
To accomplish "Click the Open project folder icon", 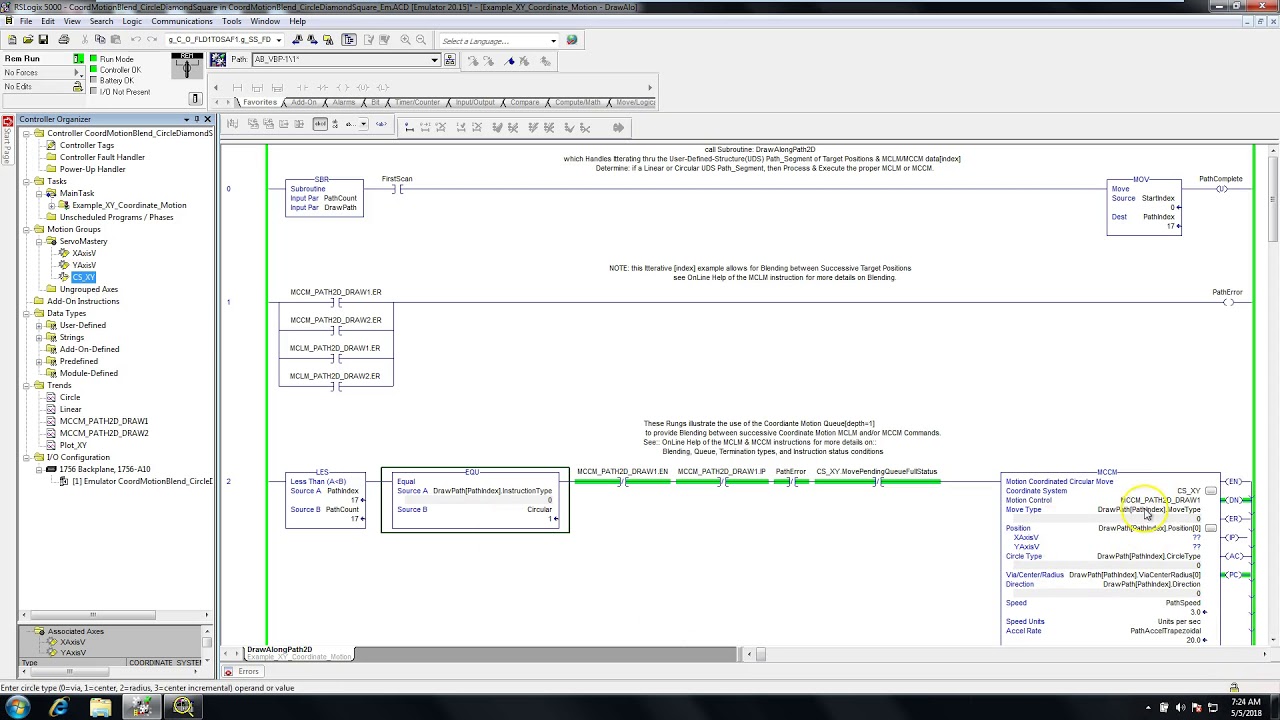I will click(x=28, y=40).
